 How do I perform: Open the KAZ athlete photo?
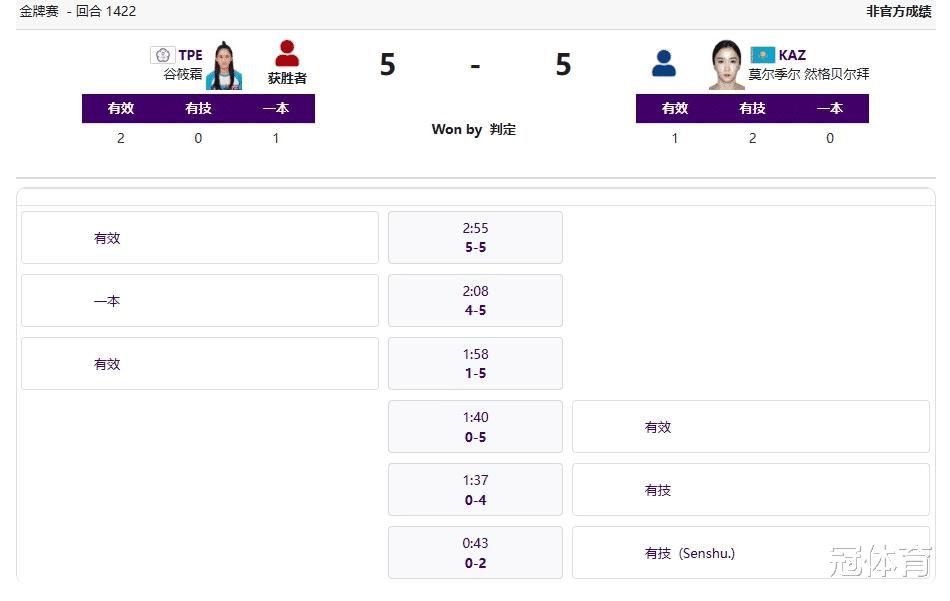point(726,65)
